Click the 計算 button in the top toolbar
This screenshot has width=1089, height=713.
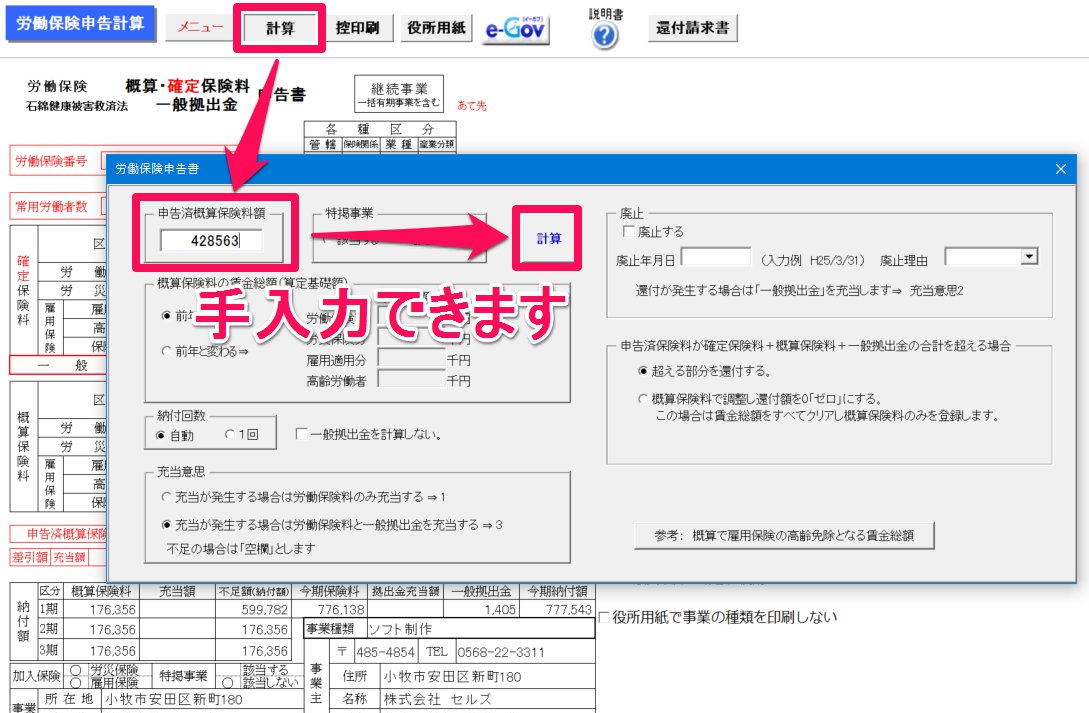click(x=281, y=28)
